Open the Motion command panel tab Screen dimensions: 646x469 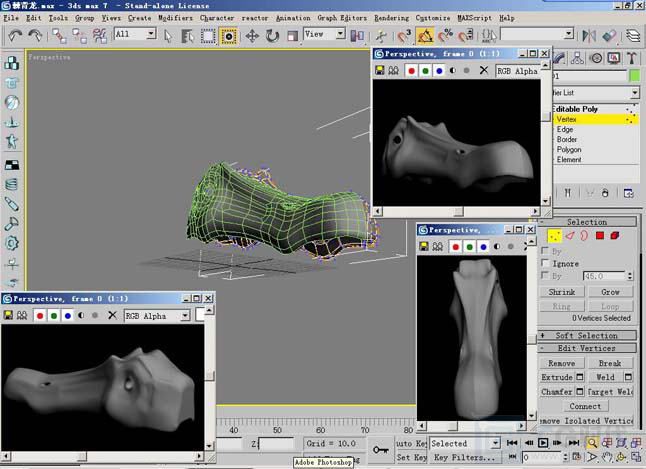(597, 58)
